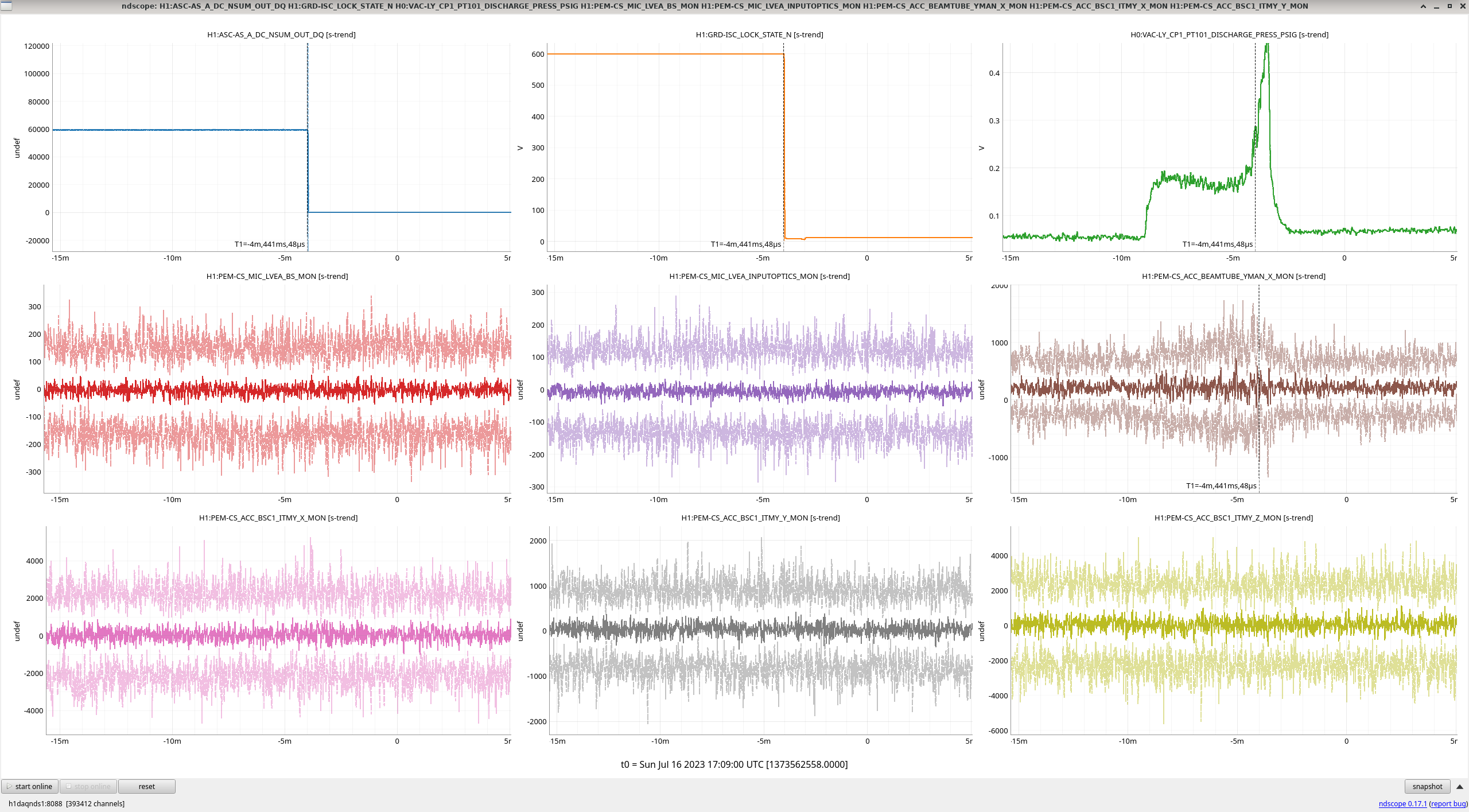Minimize the ndscope window
This screenshot has height=812, width=1469.
[1436, 6]
